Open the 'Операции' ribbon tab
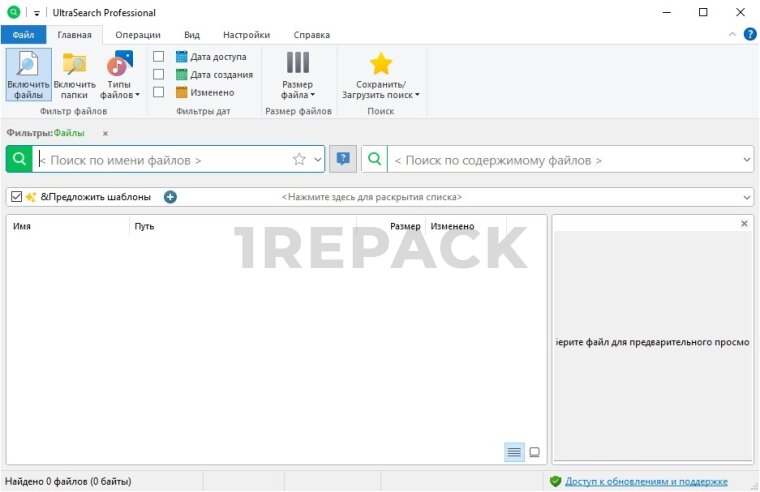The width and height of the screenshot is (760, 492). pyautogui.click(x=138, y=35)
